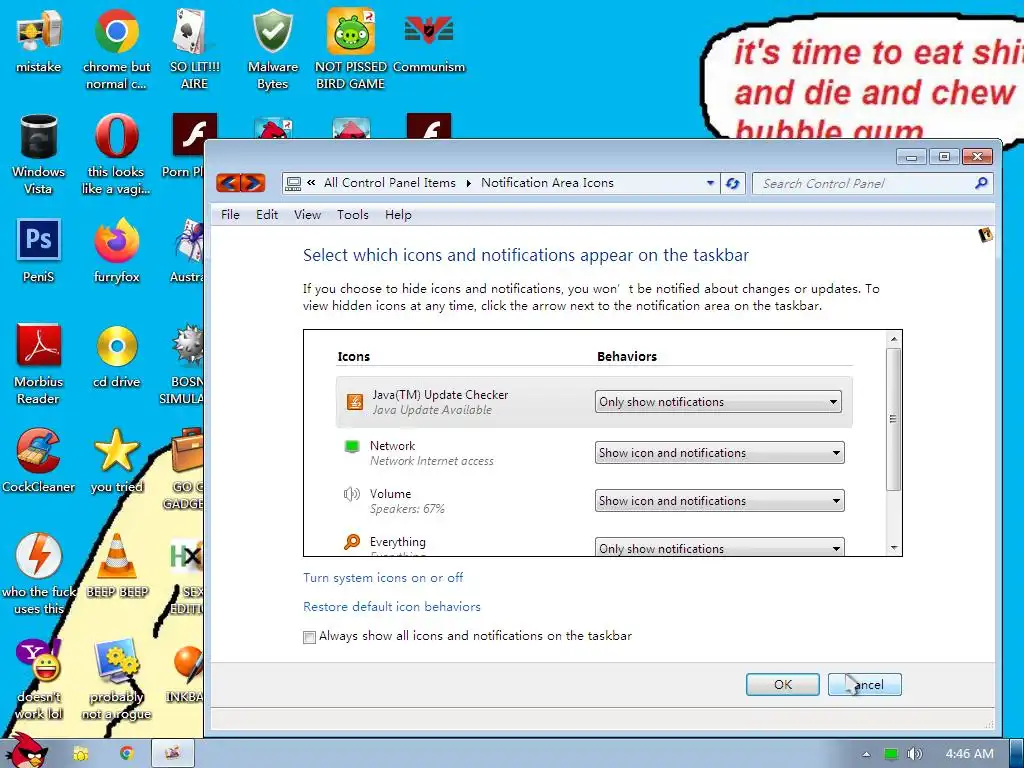Viewport: 1024px width, 768px height.
Task: Click the Back navigation arrow
Action: click(x=228, y=183)
